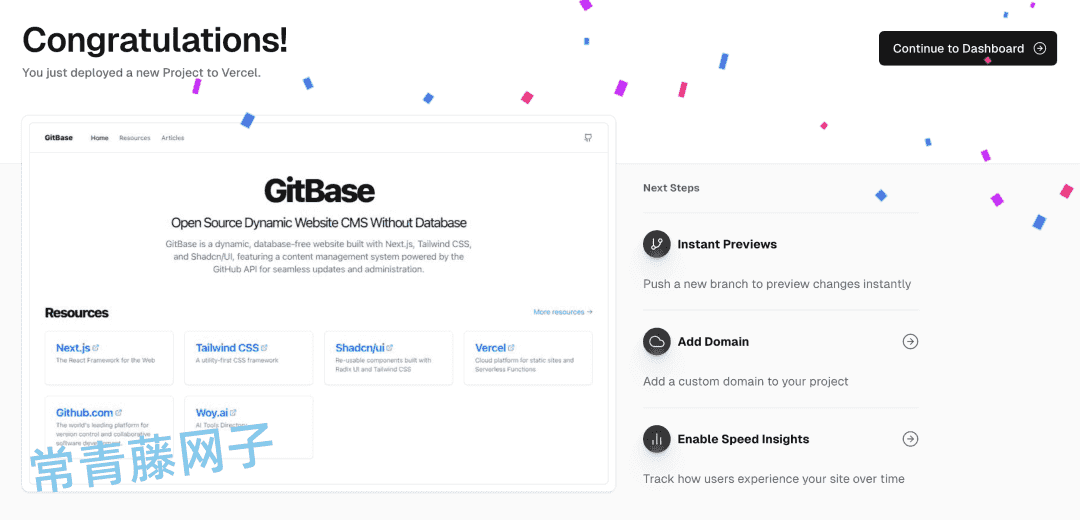1080x520 pixels.
Task: Click the Add Domain heading
Action: (x=713, y=342)
